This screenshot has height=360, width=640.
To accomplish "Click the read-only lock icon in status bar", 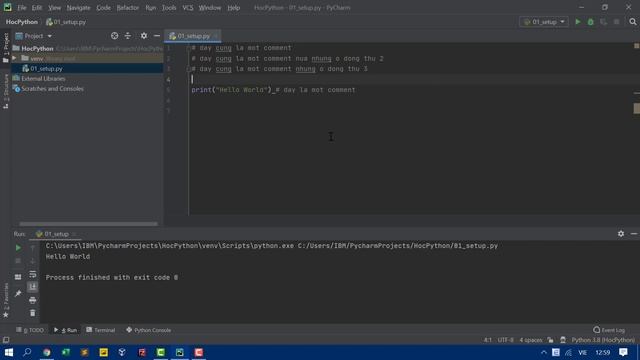I will click(x=551, y=340).
